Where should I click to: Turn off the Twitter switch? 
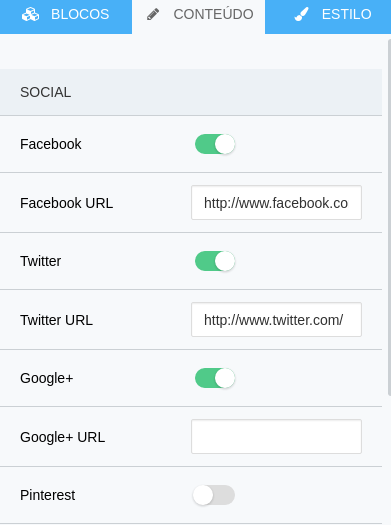click(215, 261)
